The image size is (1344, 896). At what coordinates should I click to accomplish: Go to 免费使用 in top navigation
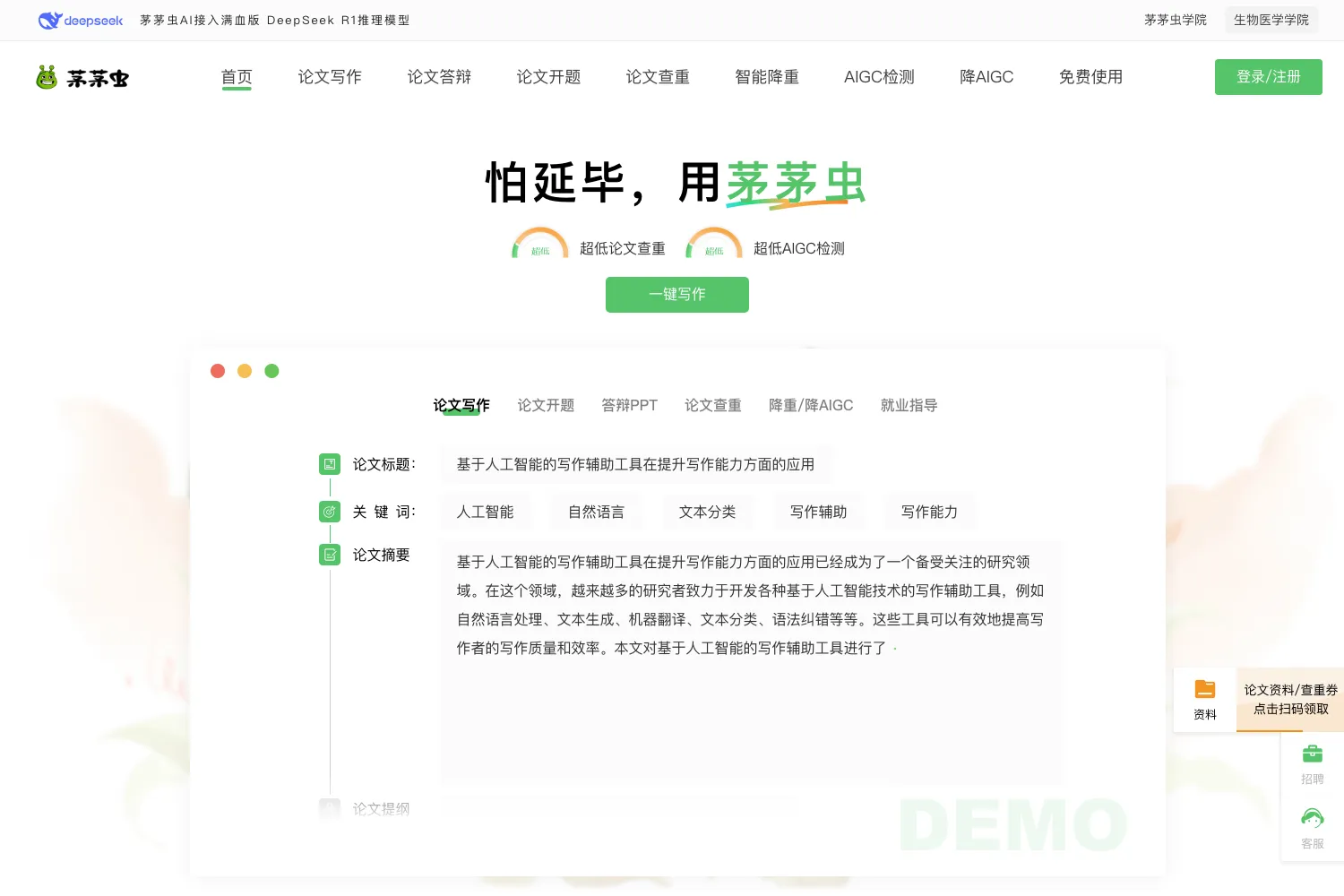(x=1090, y=77)
